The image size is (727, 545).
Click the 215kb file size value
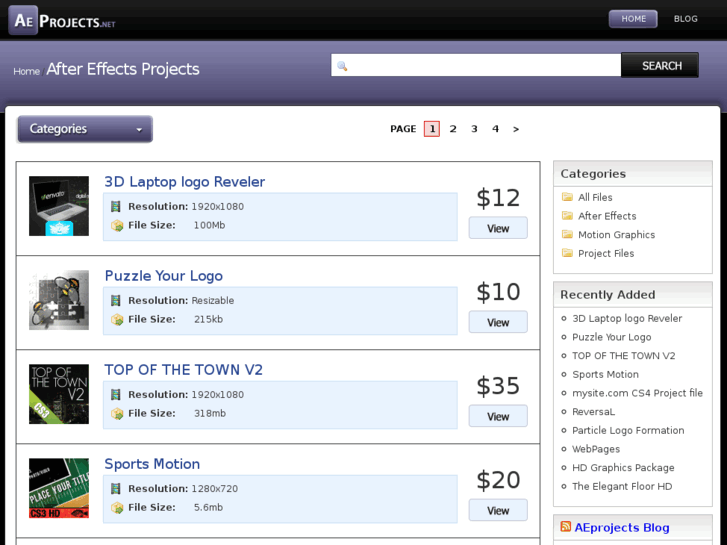pos(208,320)
